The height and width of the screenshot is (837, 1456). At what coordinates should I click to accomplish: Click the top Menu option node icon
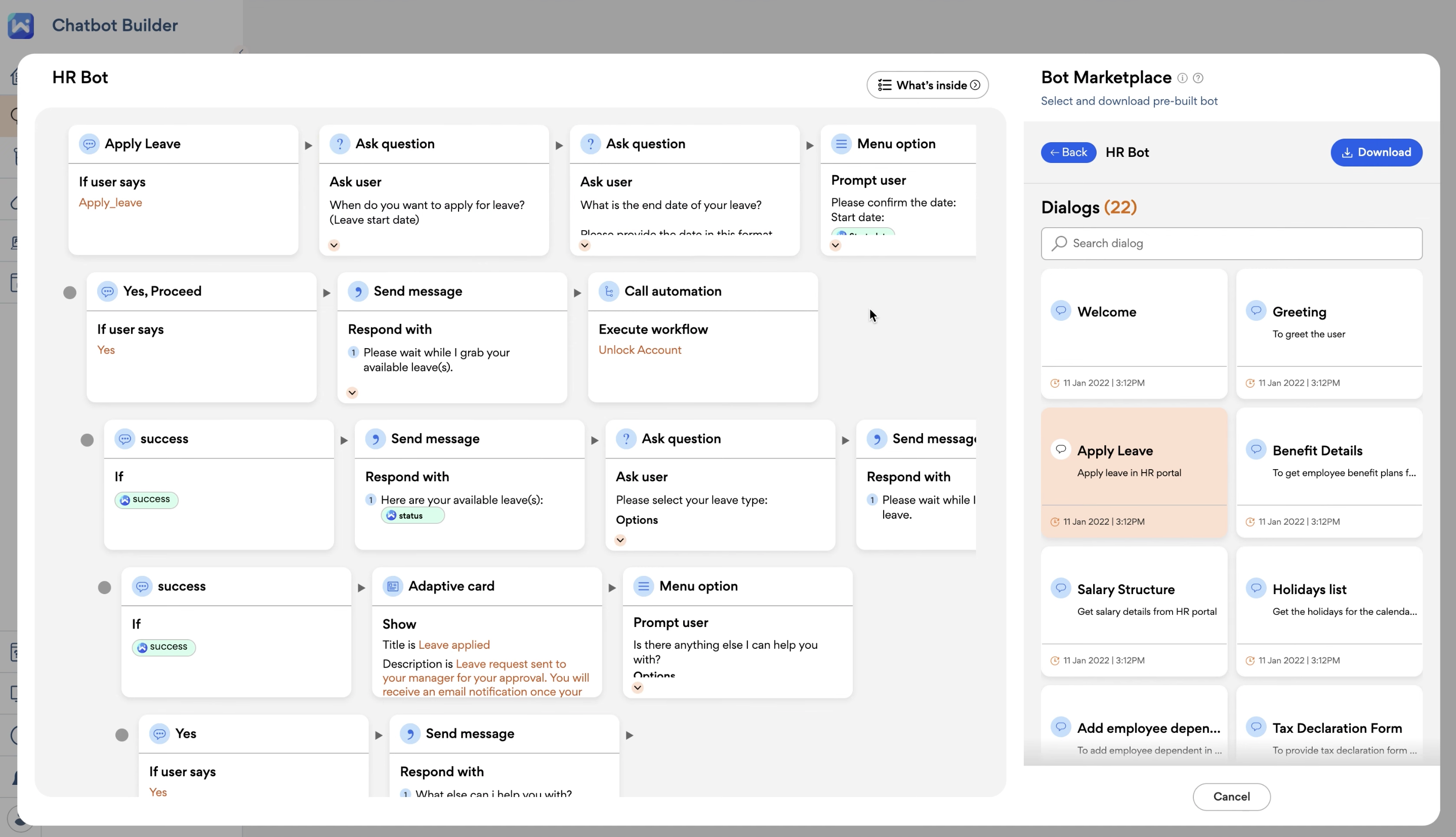[841, 144]
